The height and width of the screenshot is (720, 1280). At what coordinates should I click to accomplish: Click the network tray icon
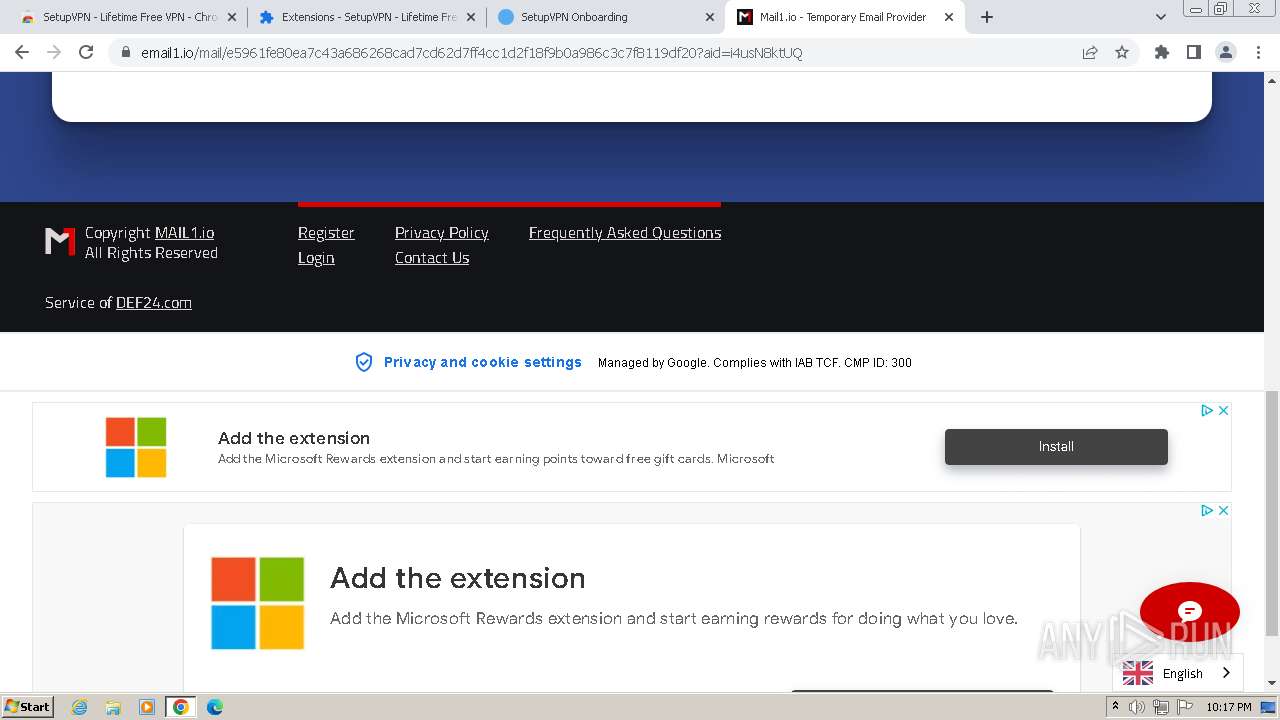click(x=1161, y=707)
